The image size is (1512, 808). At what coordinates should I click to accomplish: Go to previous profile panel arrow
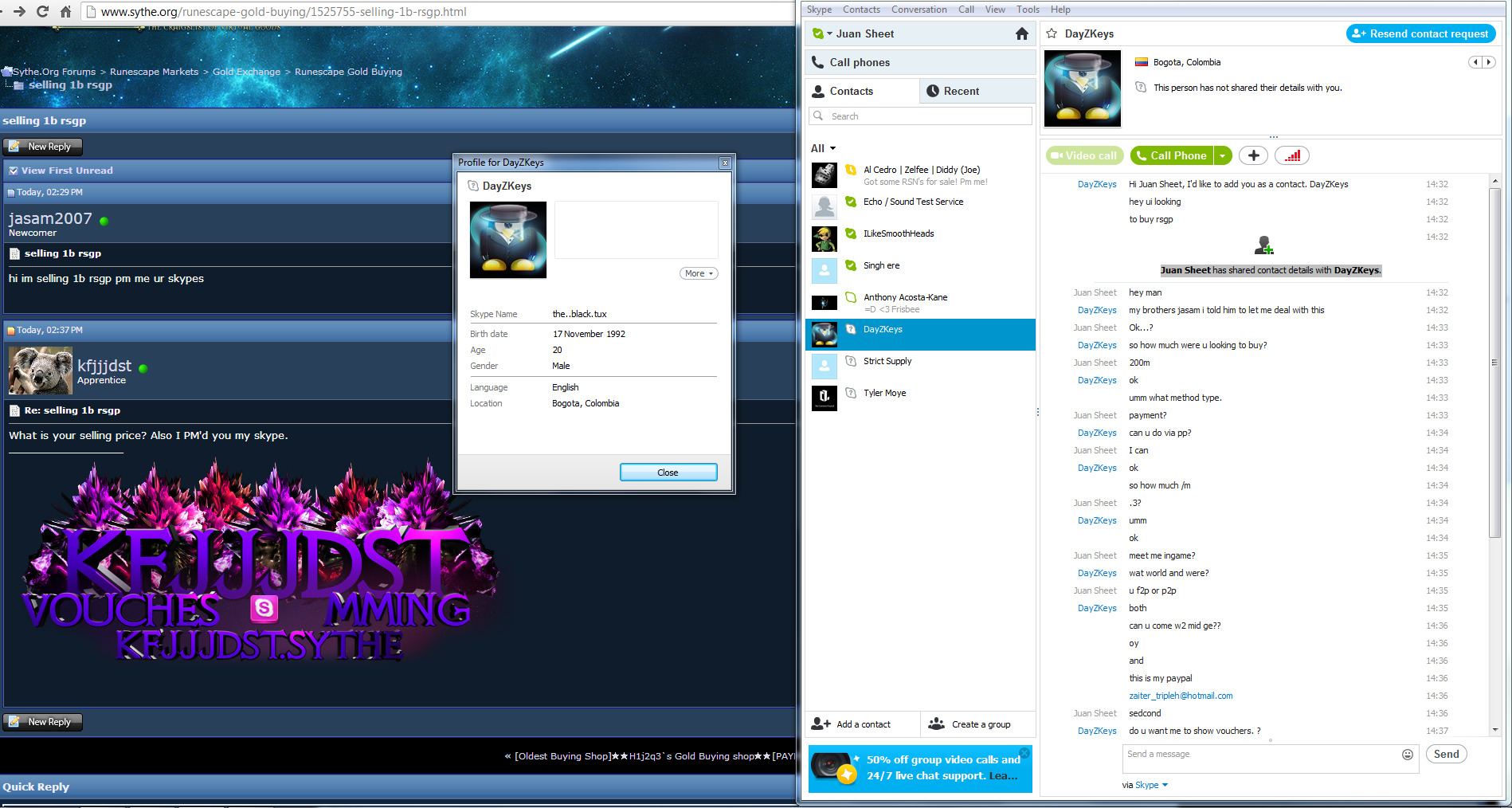(x=1475, y=62)
